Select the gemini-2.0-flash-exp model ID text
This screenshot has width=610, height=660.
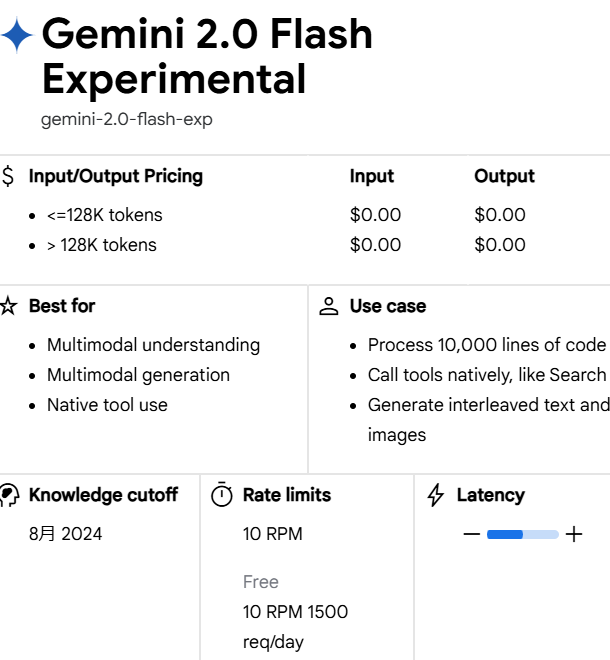[127, 120]
